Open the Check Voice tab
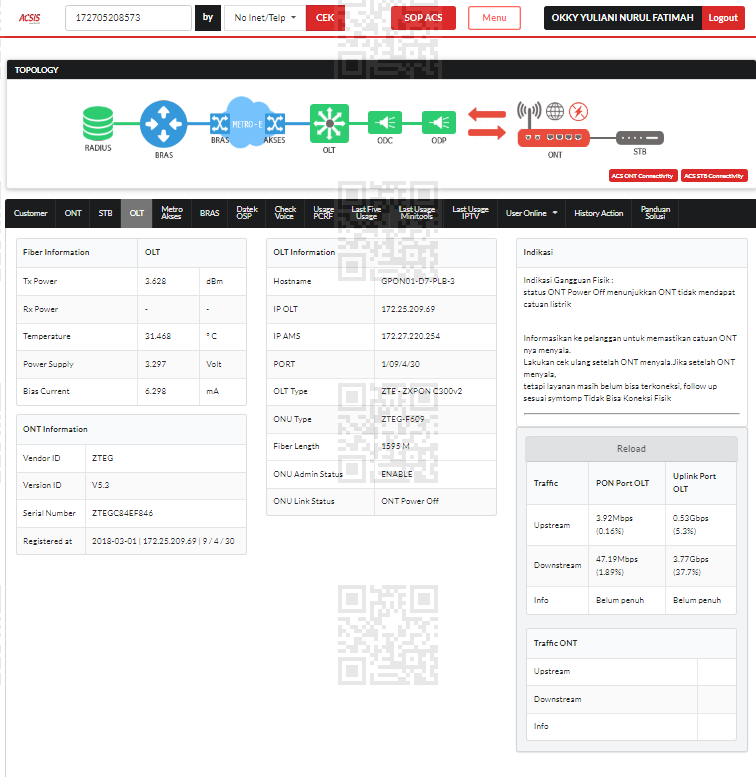Screen dimensions: 756x777 click(x=285, y=213)
